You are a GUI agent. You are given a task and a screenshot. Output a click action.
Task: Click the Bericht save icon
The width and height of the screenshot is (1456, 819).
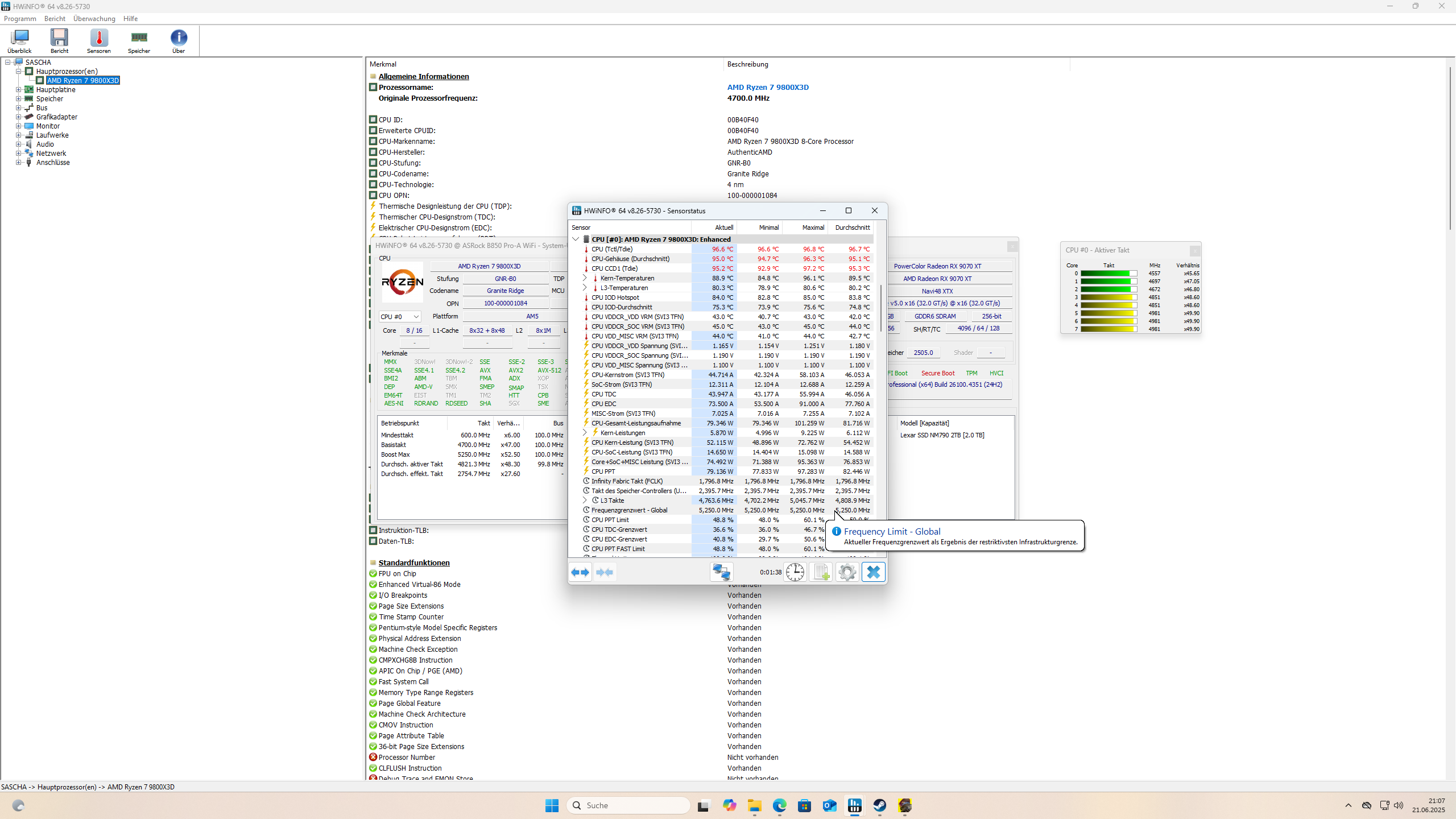59,40
